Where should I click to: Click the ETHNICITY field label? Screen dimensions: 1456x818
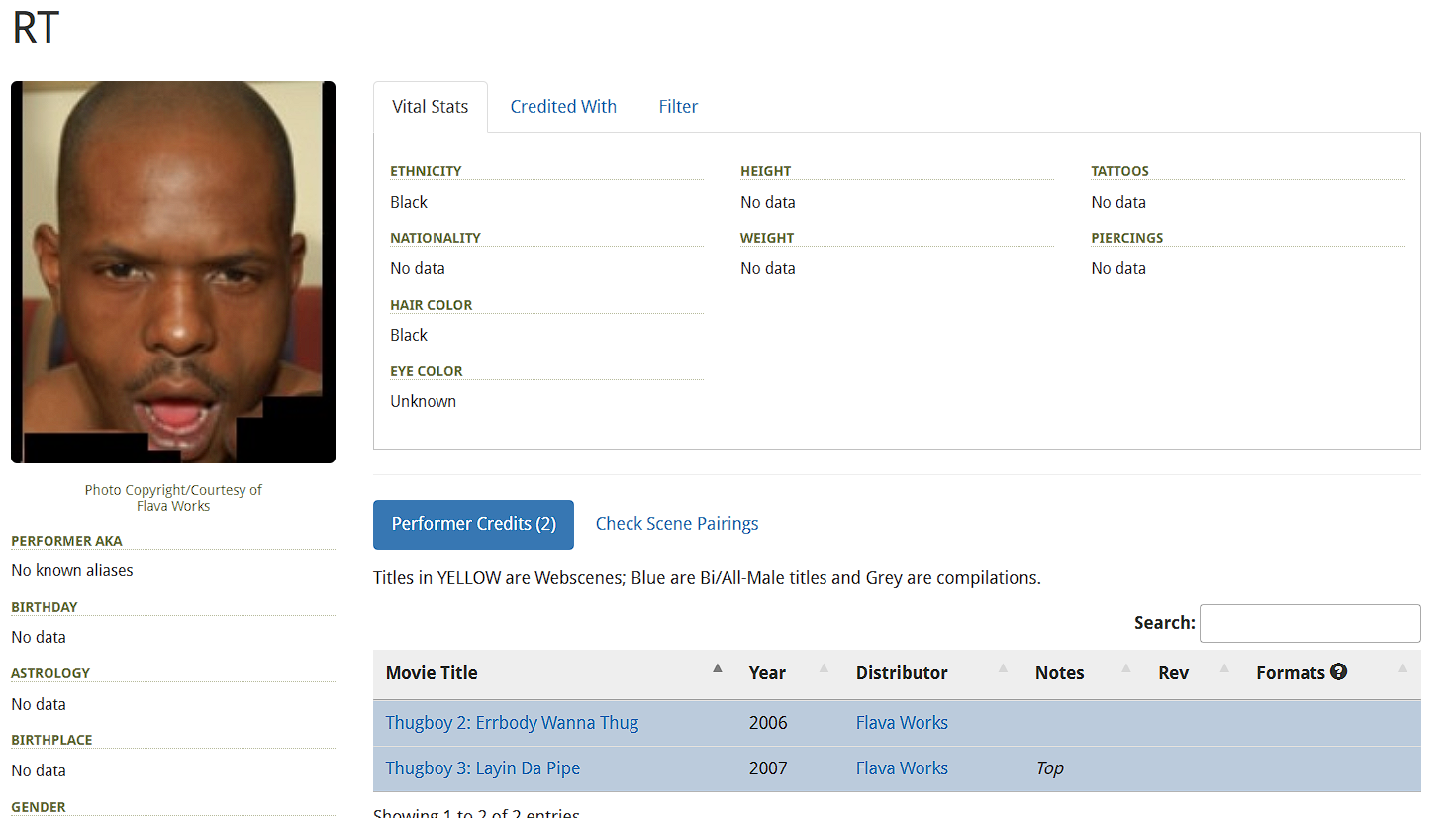coord(426,171)
